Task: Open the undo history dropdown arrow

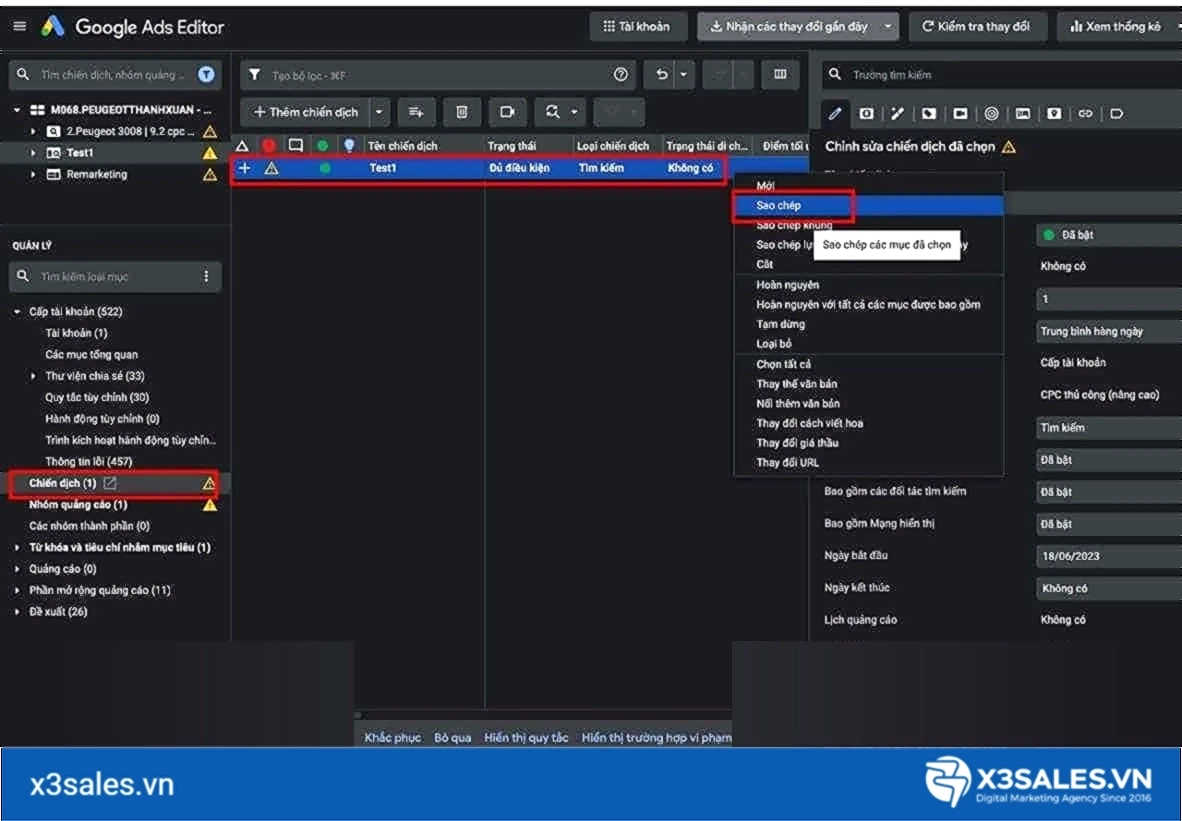Action: pos(684,75)
